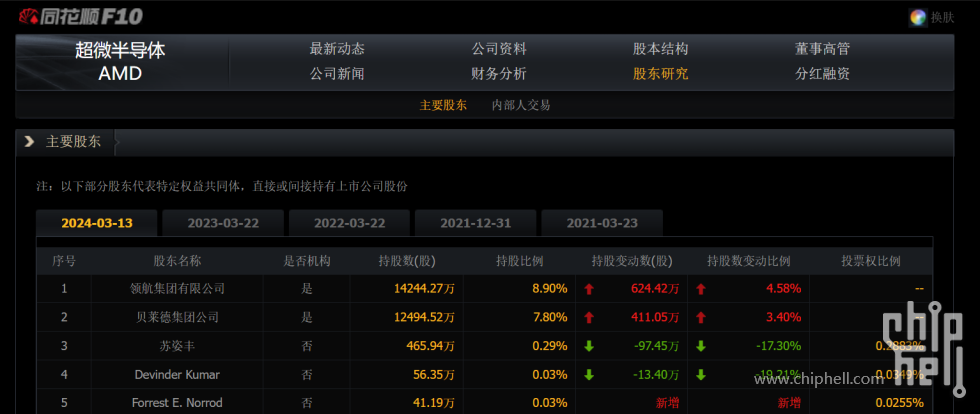This screenshot has width=980, height=414.
Task: Click shareholder 贝莱德集团公司
Action: point(178,318)
